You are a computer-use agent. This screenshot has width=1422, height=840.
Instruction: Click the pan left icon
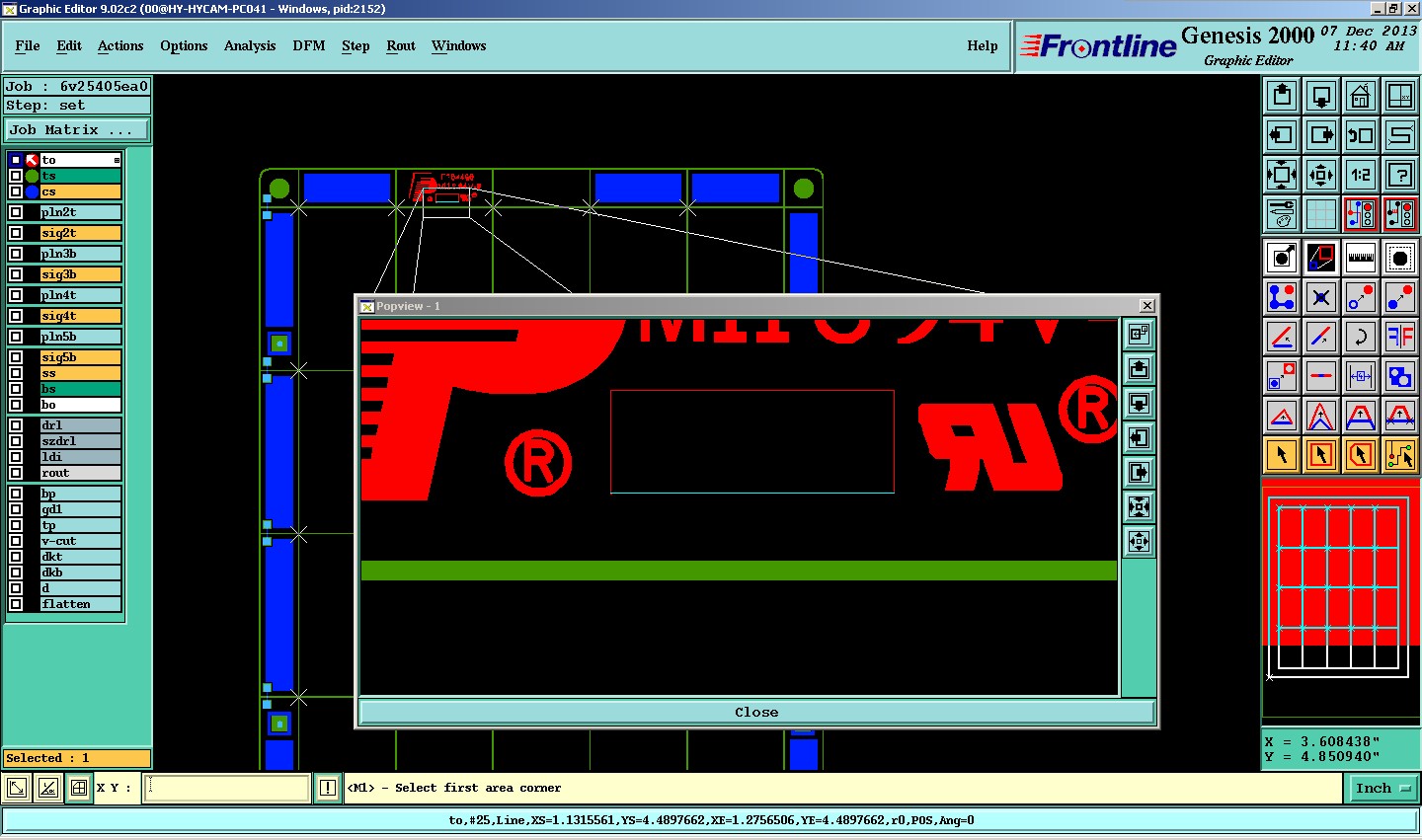pyautogui.click(x=1282, y=135)
